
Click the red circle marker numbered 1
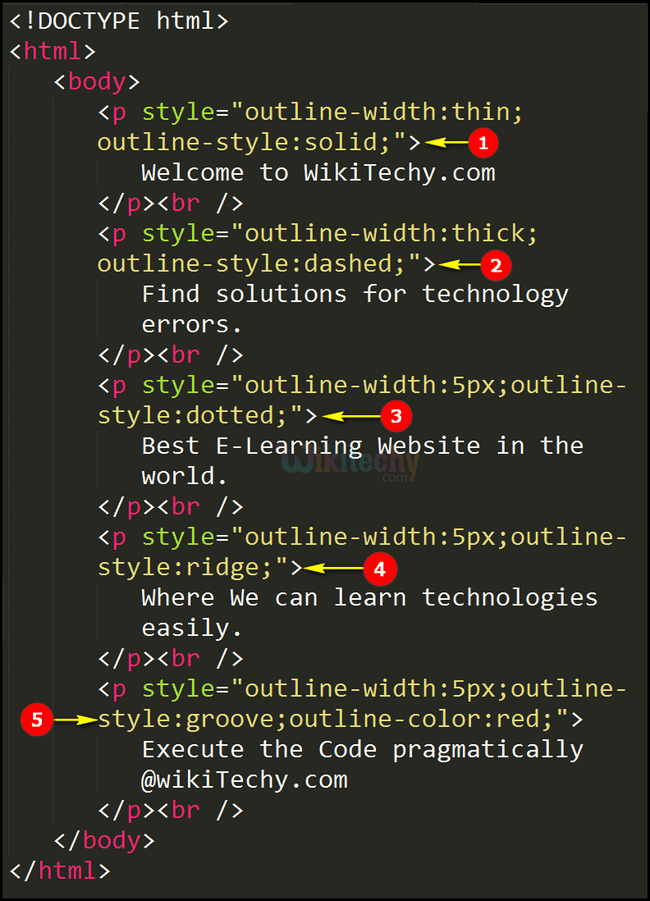pos(482,143)
